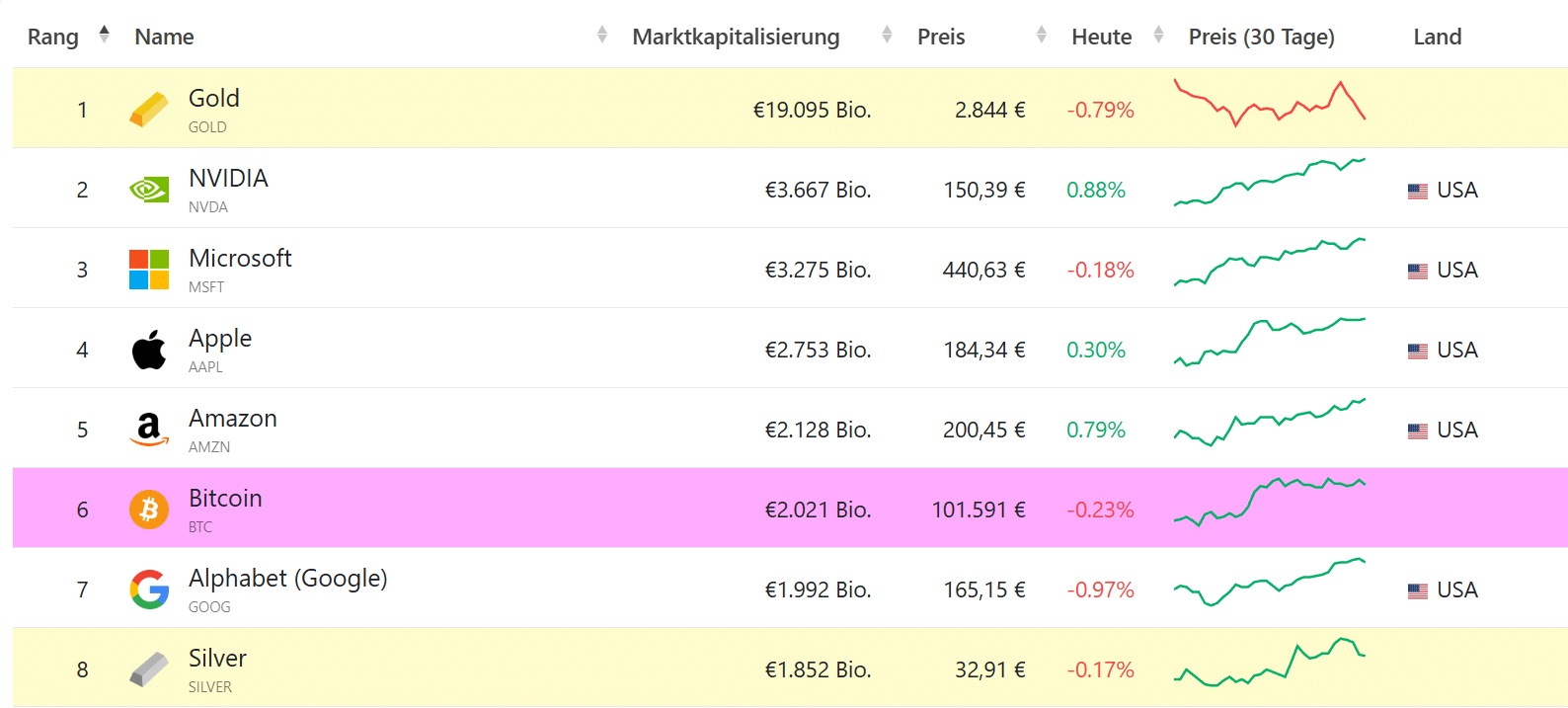
Task: Click the Apple 30-day price chart
Action: pyautogui.click(x=1269, y=342)
